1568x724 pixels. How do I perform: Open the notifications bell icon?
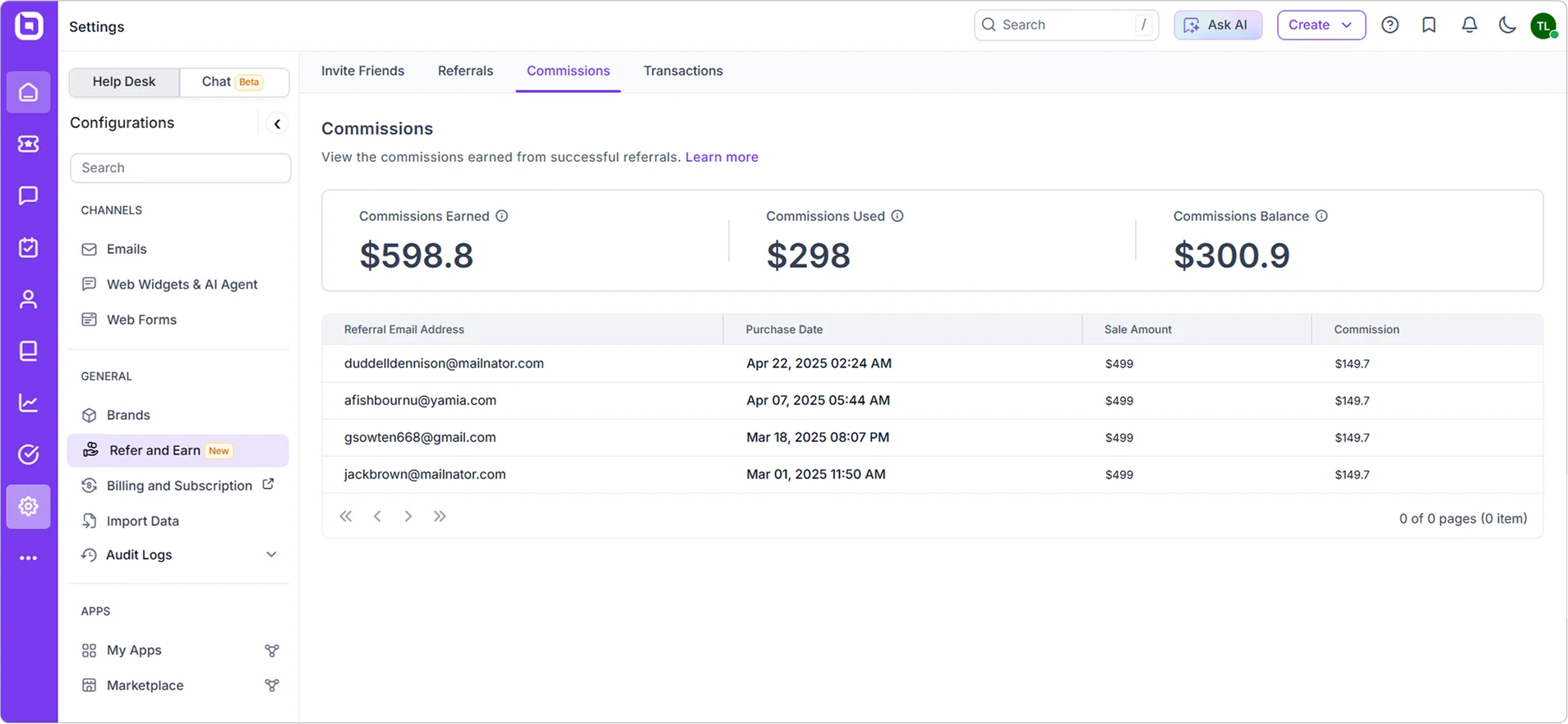pyautogui.click(x=1469, y=25)
